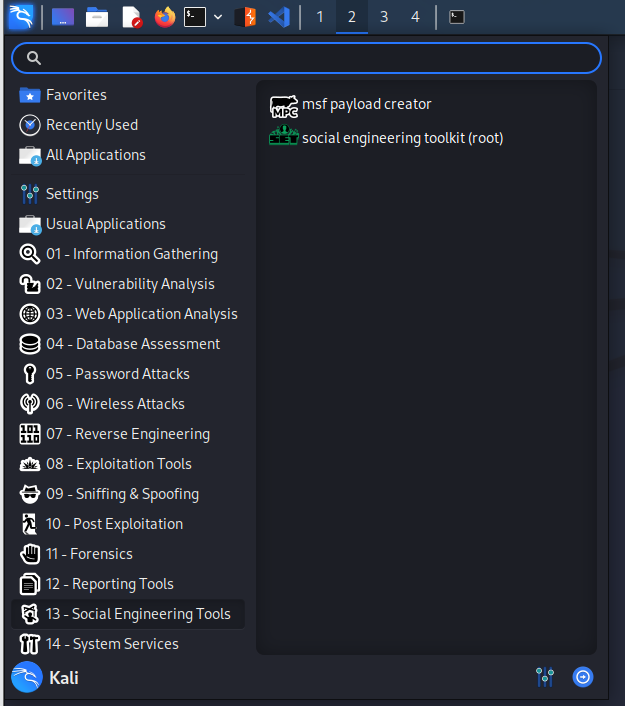Launch the file manager from the panel
625x706 pixels.
[x=97, y=17]
